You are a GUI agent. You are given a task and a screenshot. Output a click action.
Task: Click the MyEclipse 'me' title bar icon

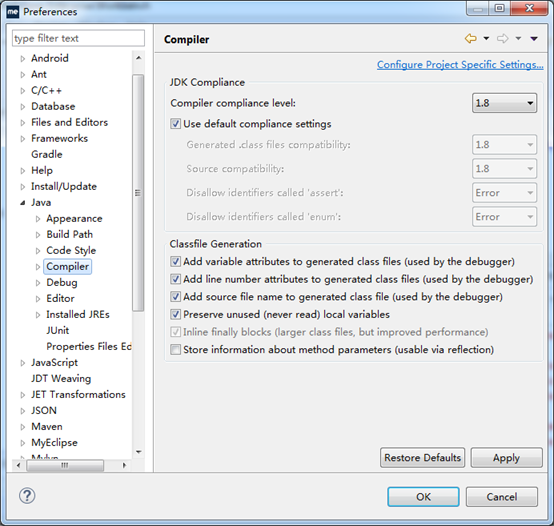point(12,12)
